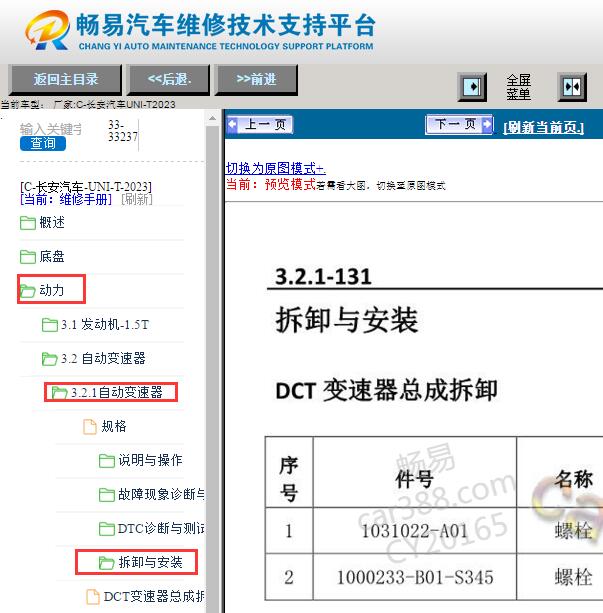Click the 名称 column header
This screenshot has width=603, height=613.
pos(574,479)
